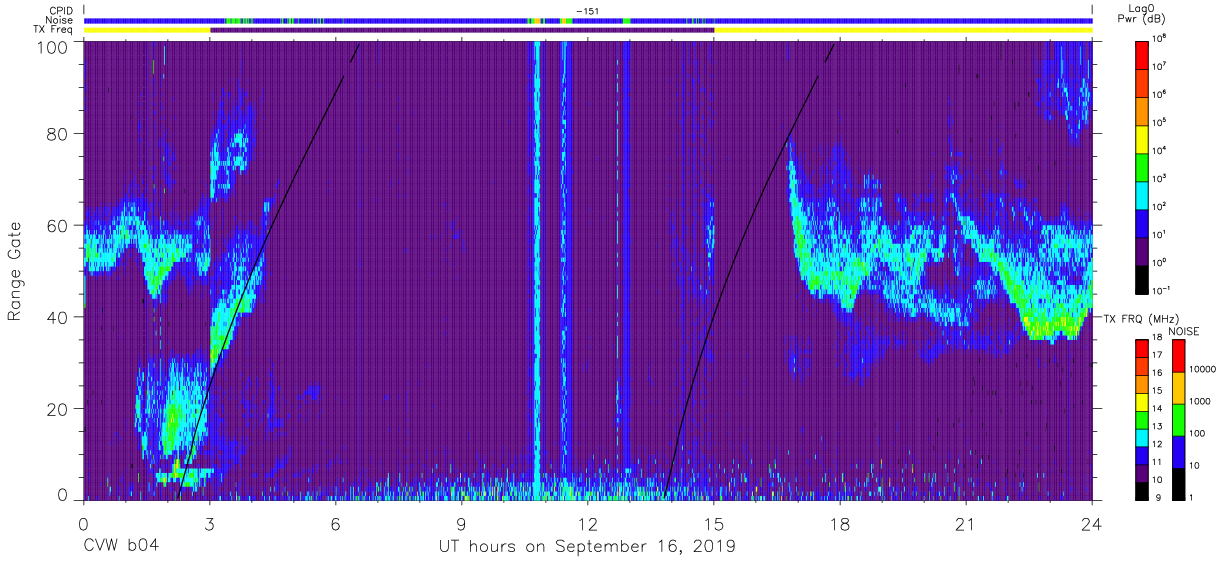Click the yellow TX Freq bar after 15 UT

(x=903, y=30)
